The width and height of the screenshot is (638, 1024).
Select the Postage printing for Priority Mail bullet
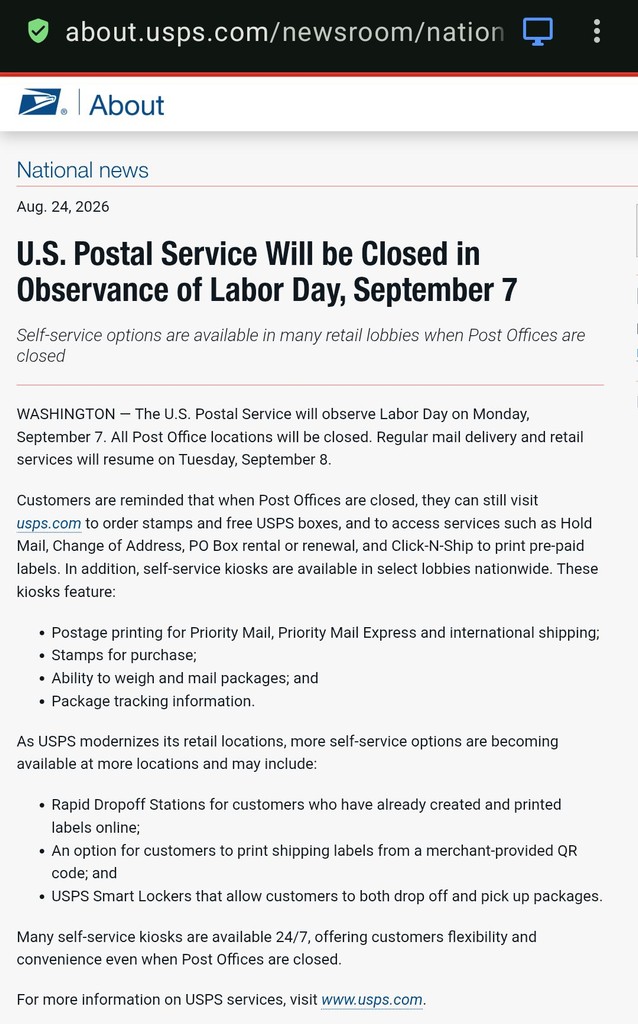tap(325, 633)
